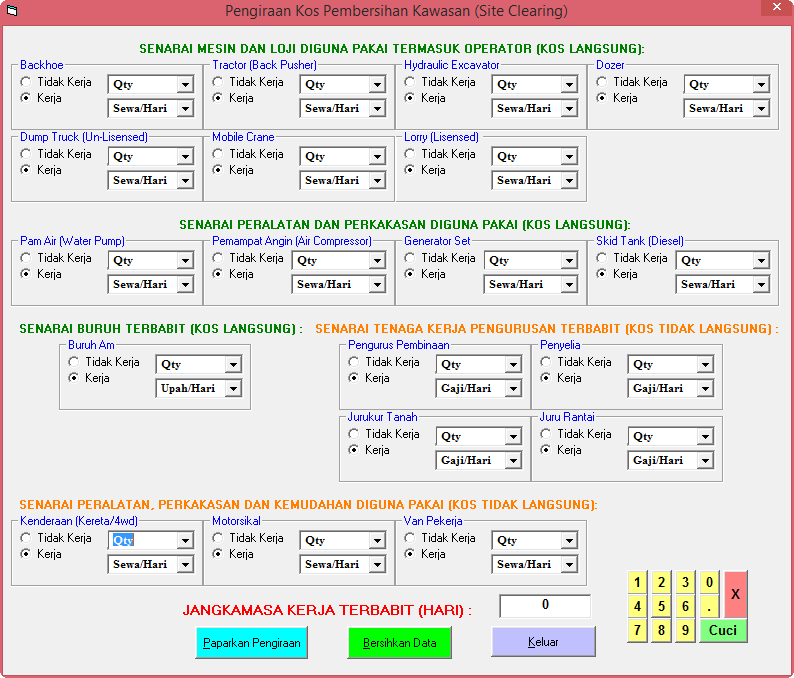The image size is (794, 678).
Task: Click keypad digit 8 button
Action: click(661, 630)
